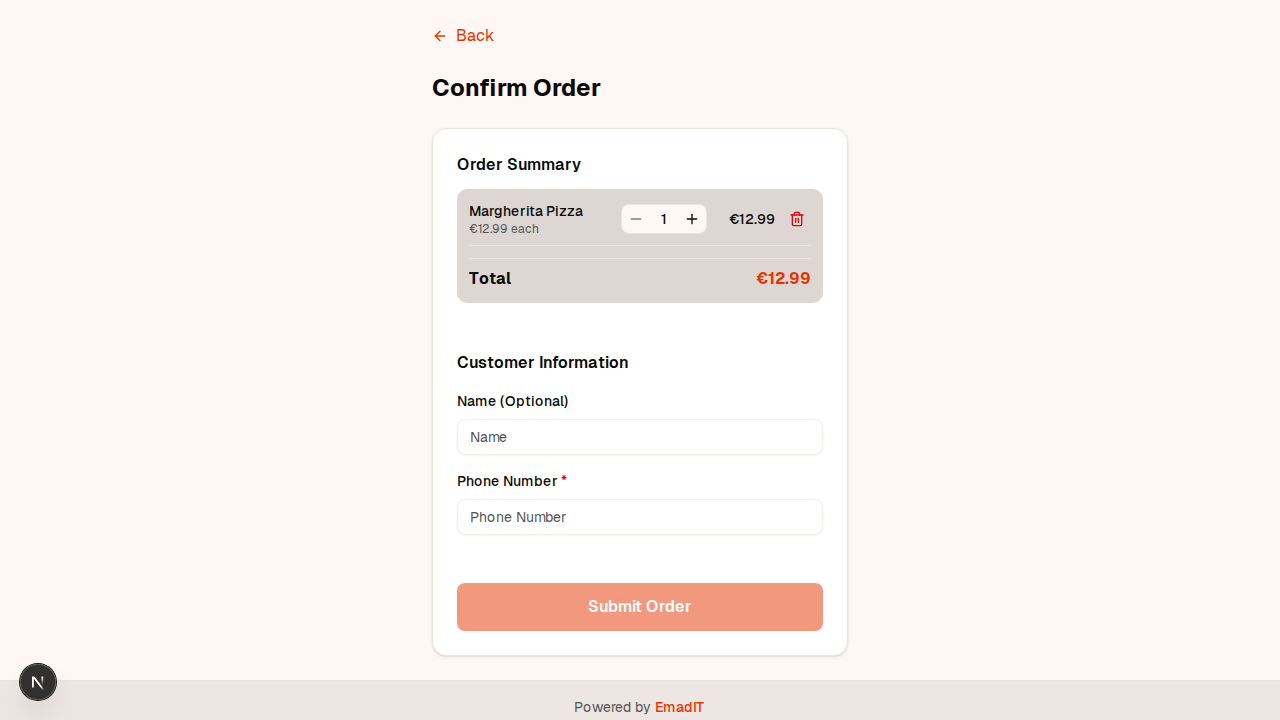Click the Submit Order button

[639, 607]
